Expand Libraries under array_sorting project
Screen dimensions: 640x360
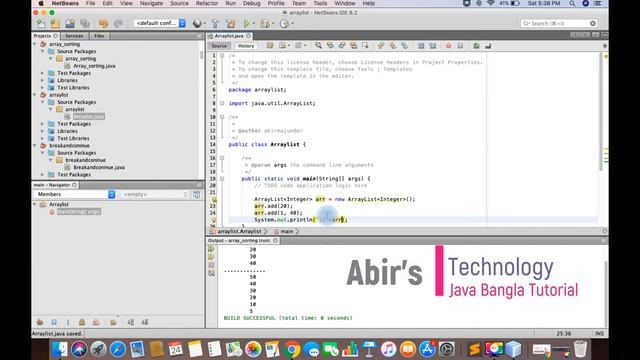point(42,80)
